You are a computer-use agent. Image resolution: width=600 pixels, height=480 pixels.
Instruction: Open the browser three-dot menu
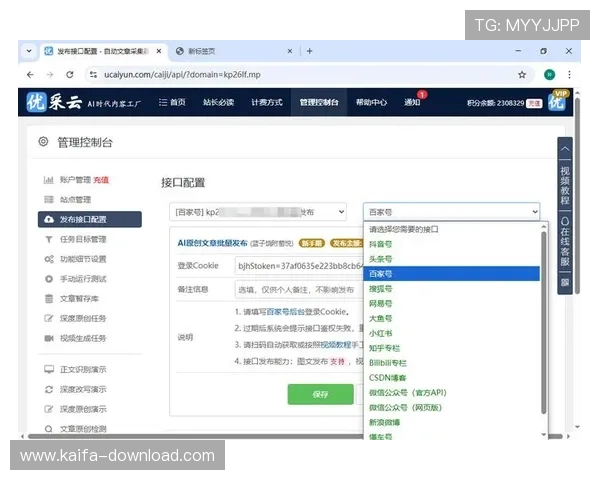pos(569,75)
